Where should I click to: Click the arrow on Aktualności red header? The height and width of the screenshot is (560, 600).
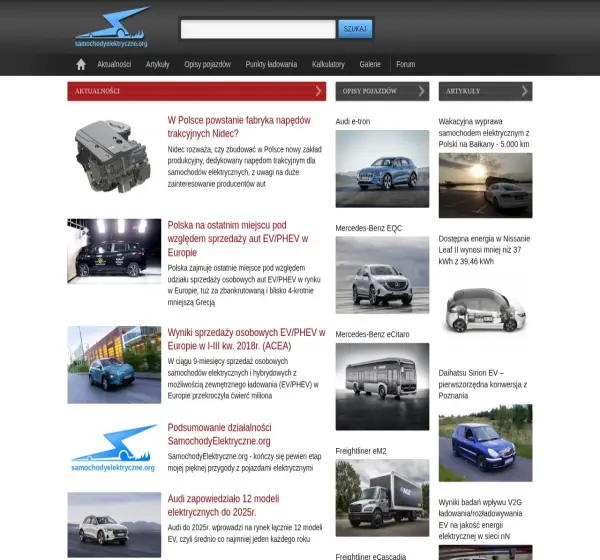(318, 91)
